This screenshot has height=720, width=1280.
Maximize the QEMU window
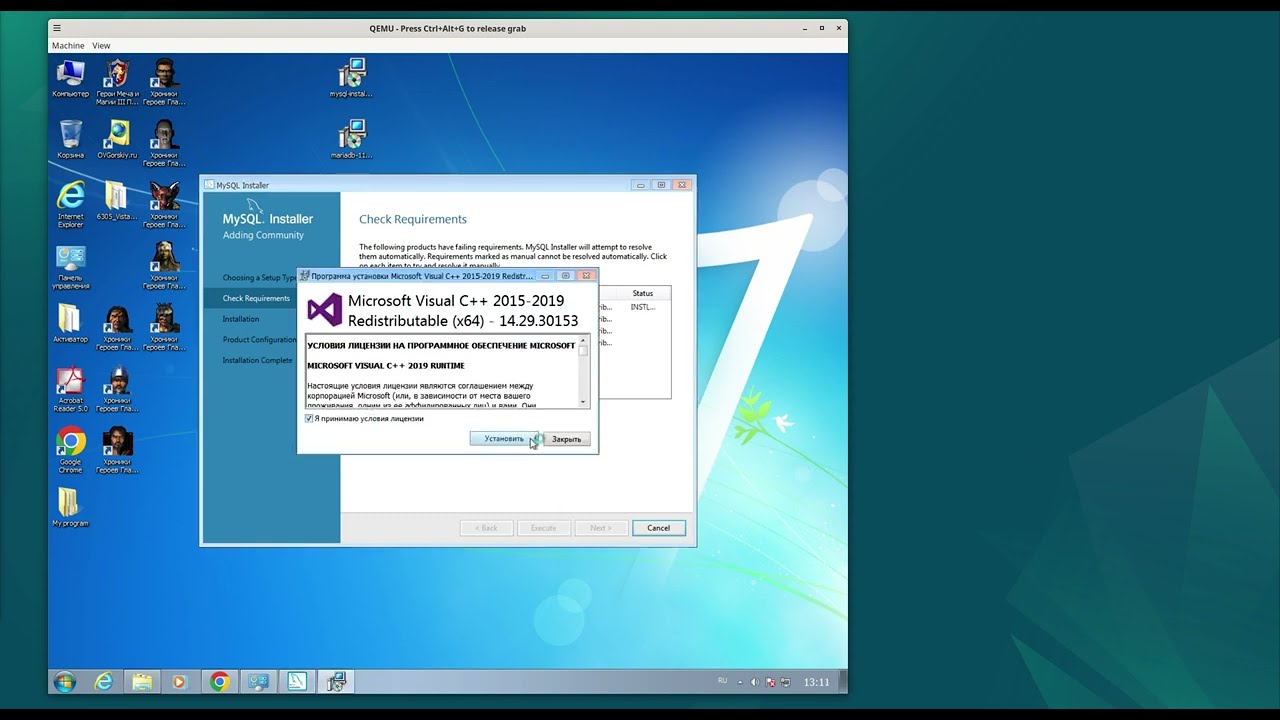pyautogui.click(x=822, y=28)
